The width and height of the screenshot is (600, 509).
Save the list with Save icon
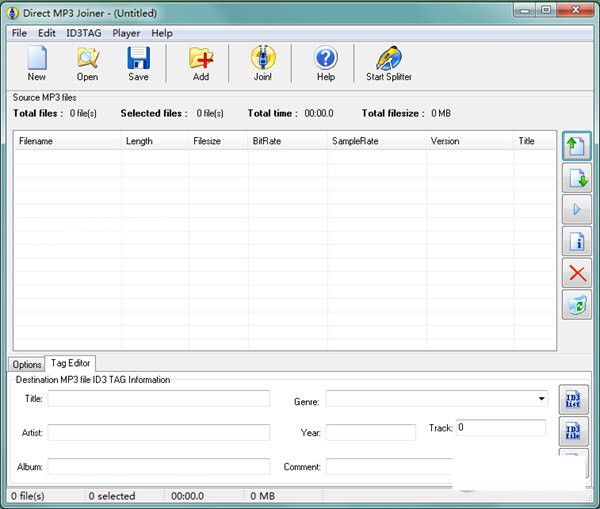(x=139, y=64)
